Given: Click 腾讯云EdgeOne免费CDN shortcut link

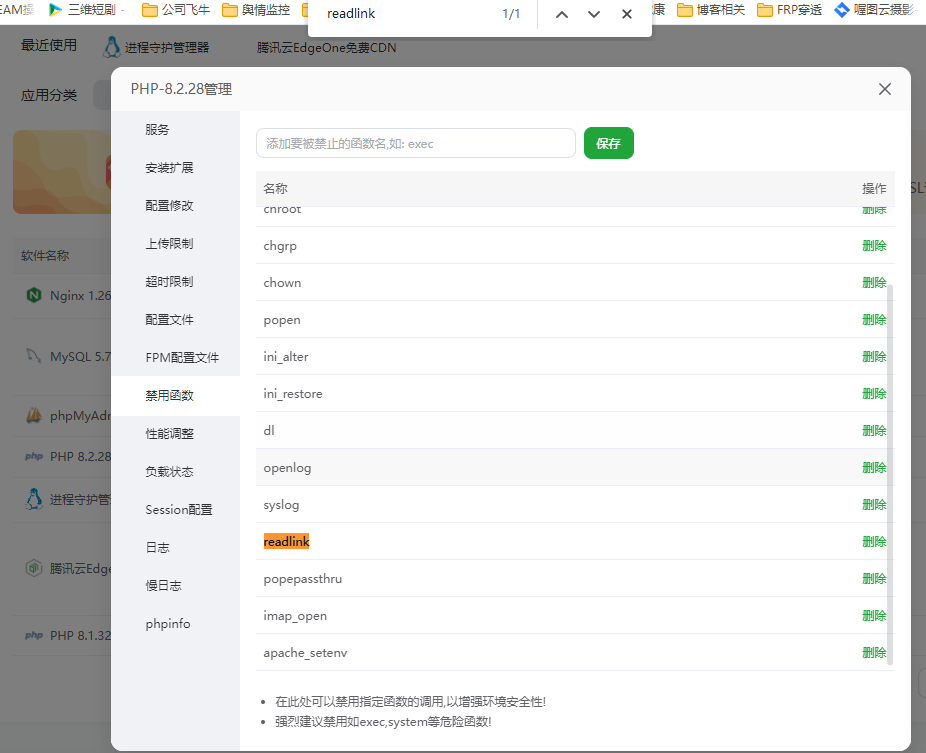Looking at the screenshot, I should 326,46.
